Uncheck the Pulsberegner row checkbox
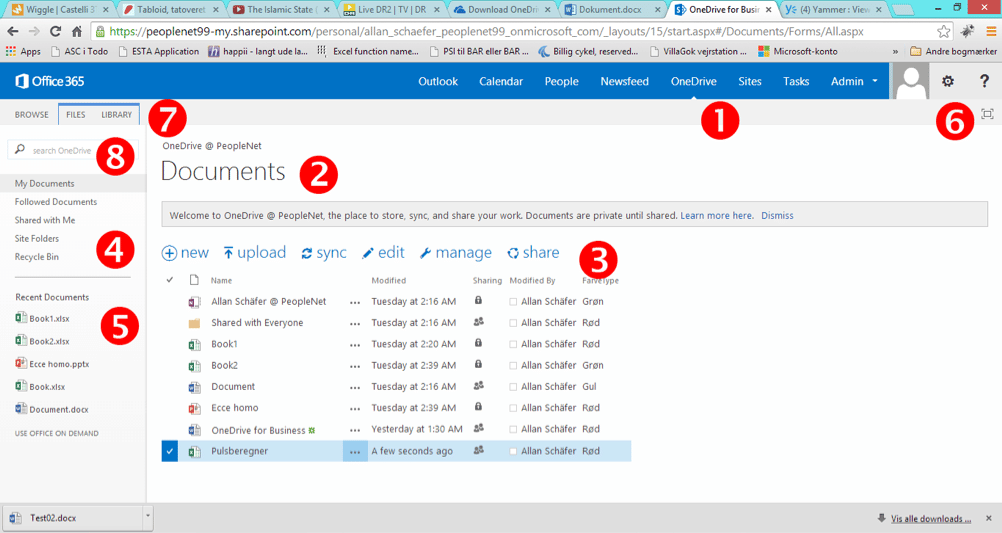The width and height of the screenshot is (1002, 533). click(170, 451)
